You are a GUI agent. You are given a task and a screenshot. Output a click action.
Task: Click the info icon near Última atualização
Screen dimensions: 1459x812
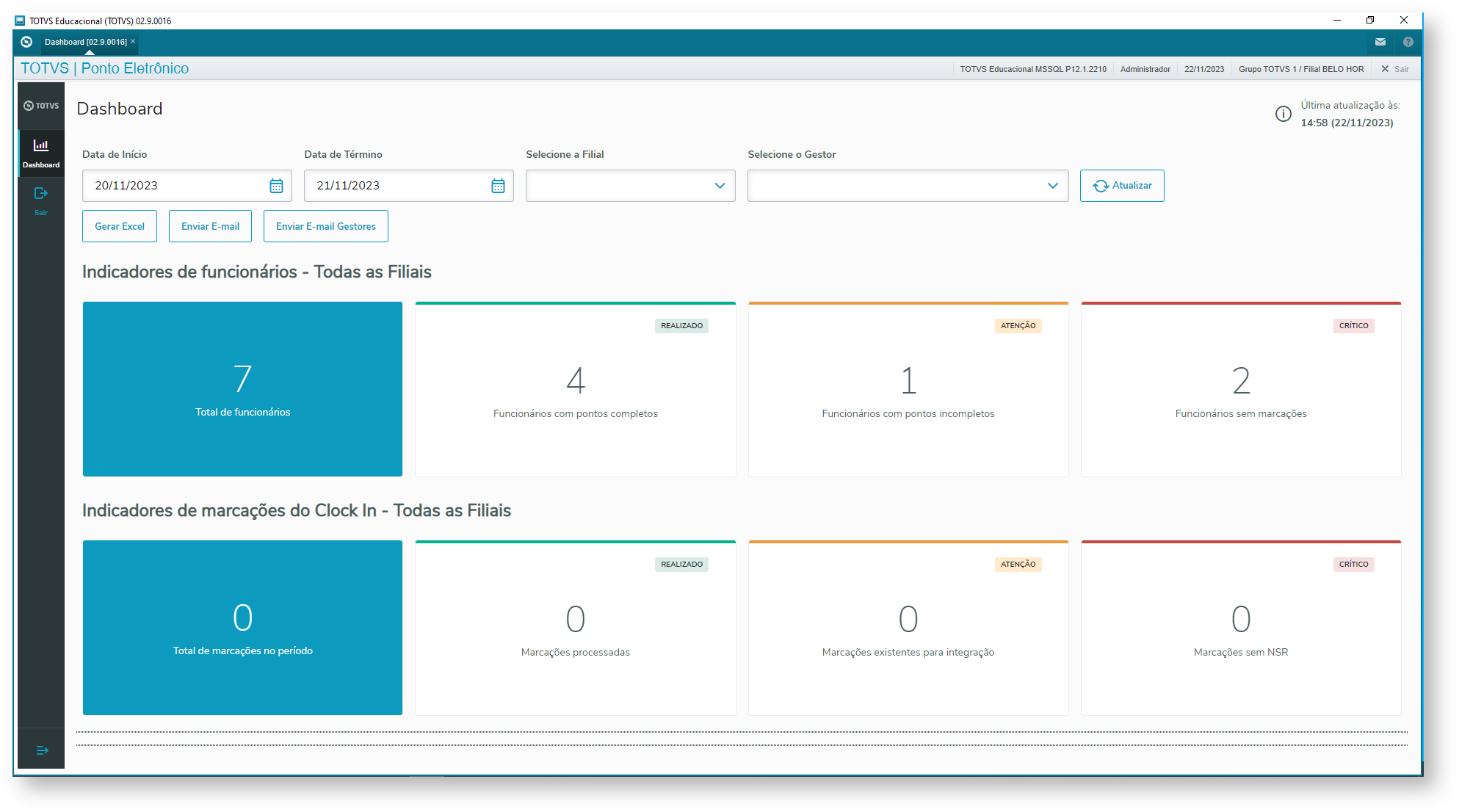tap(1283, 114)
